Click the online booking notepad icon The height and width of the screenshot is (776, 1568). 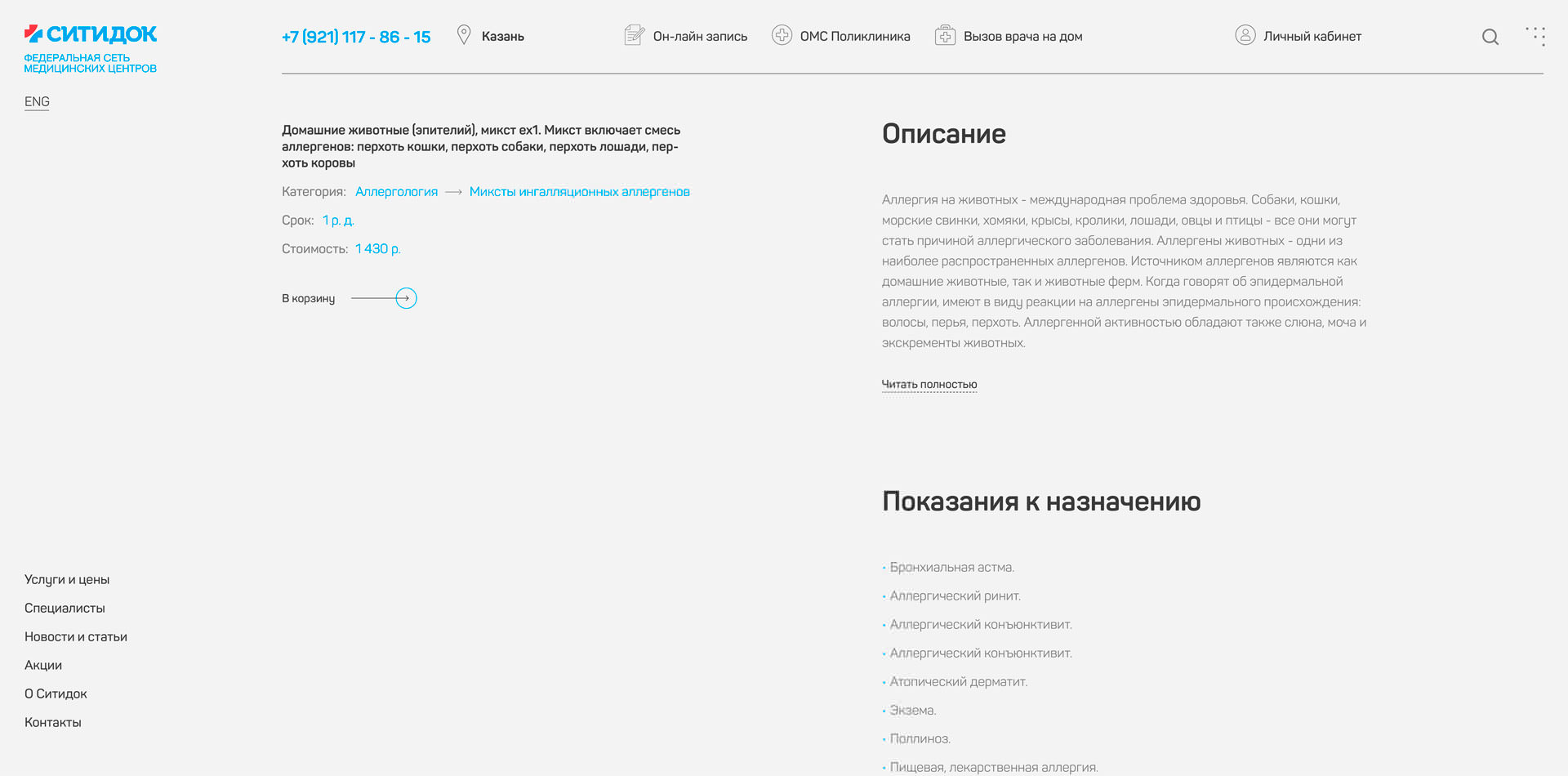[635, 35]
